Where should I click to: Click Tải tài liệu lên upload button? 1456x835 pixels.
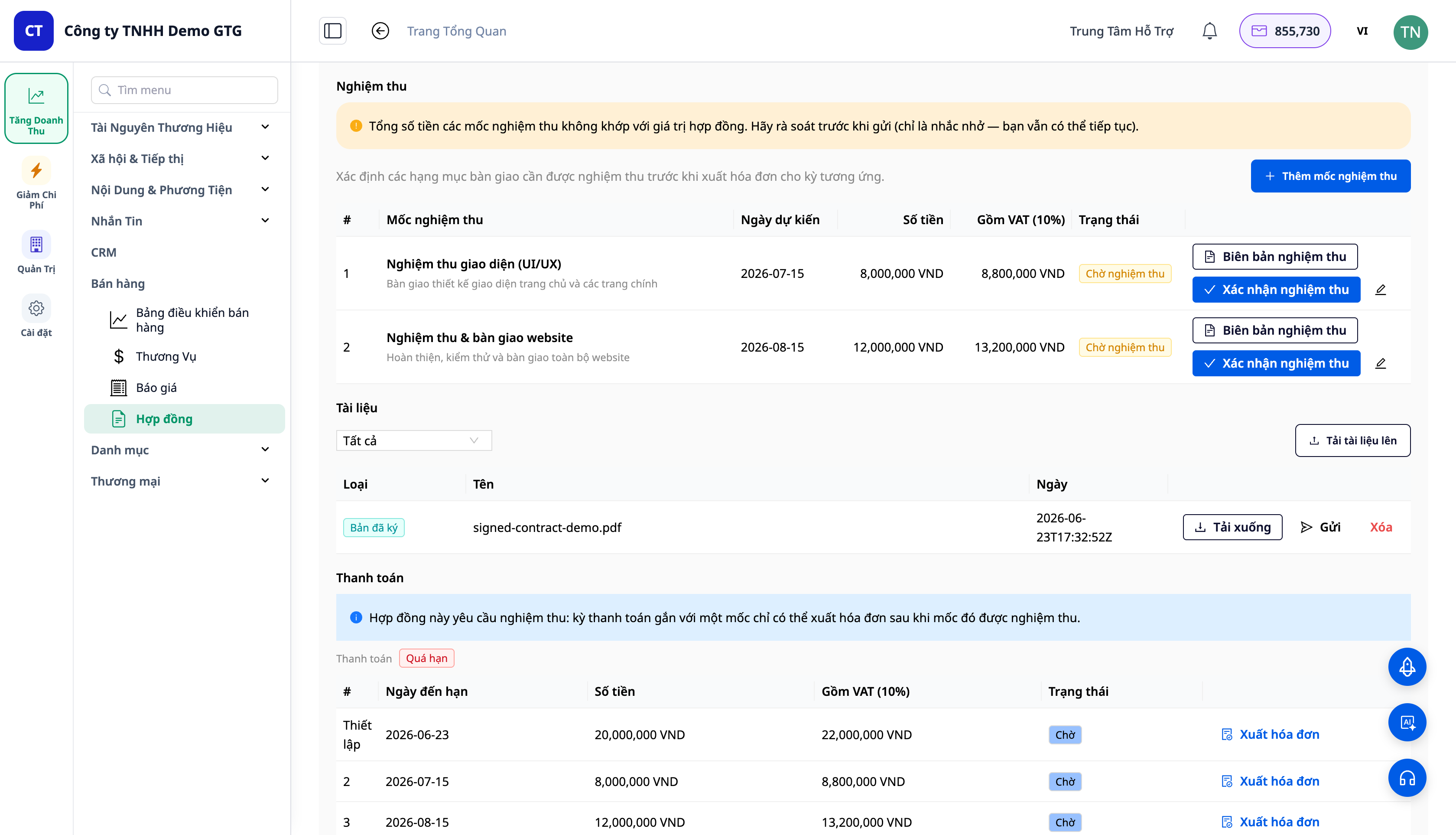1353,440
